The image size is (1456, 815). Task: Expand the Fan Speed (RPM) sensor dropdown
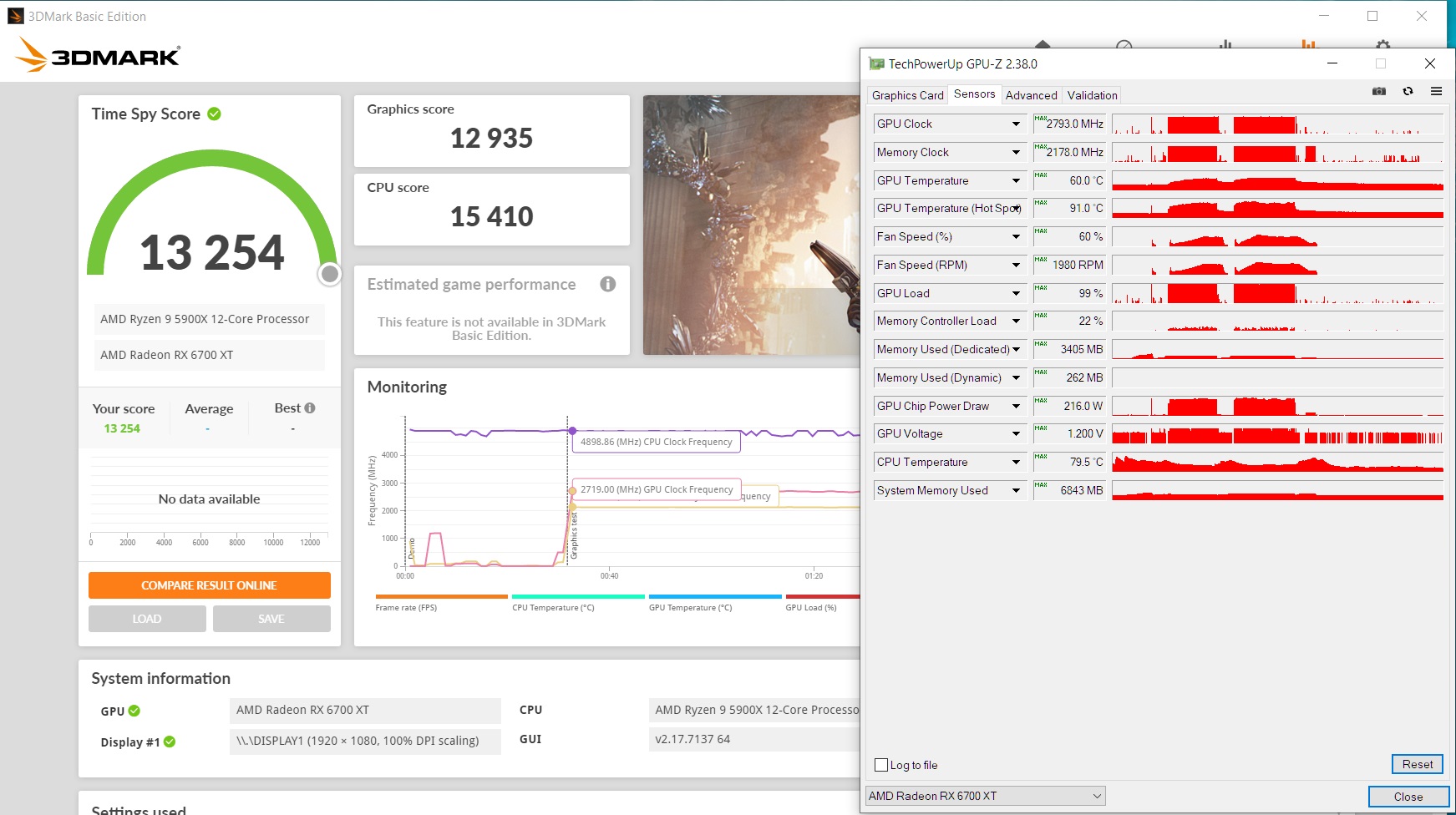pos(1016,265)
